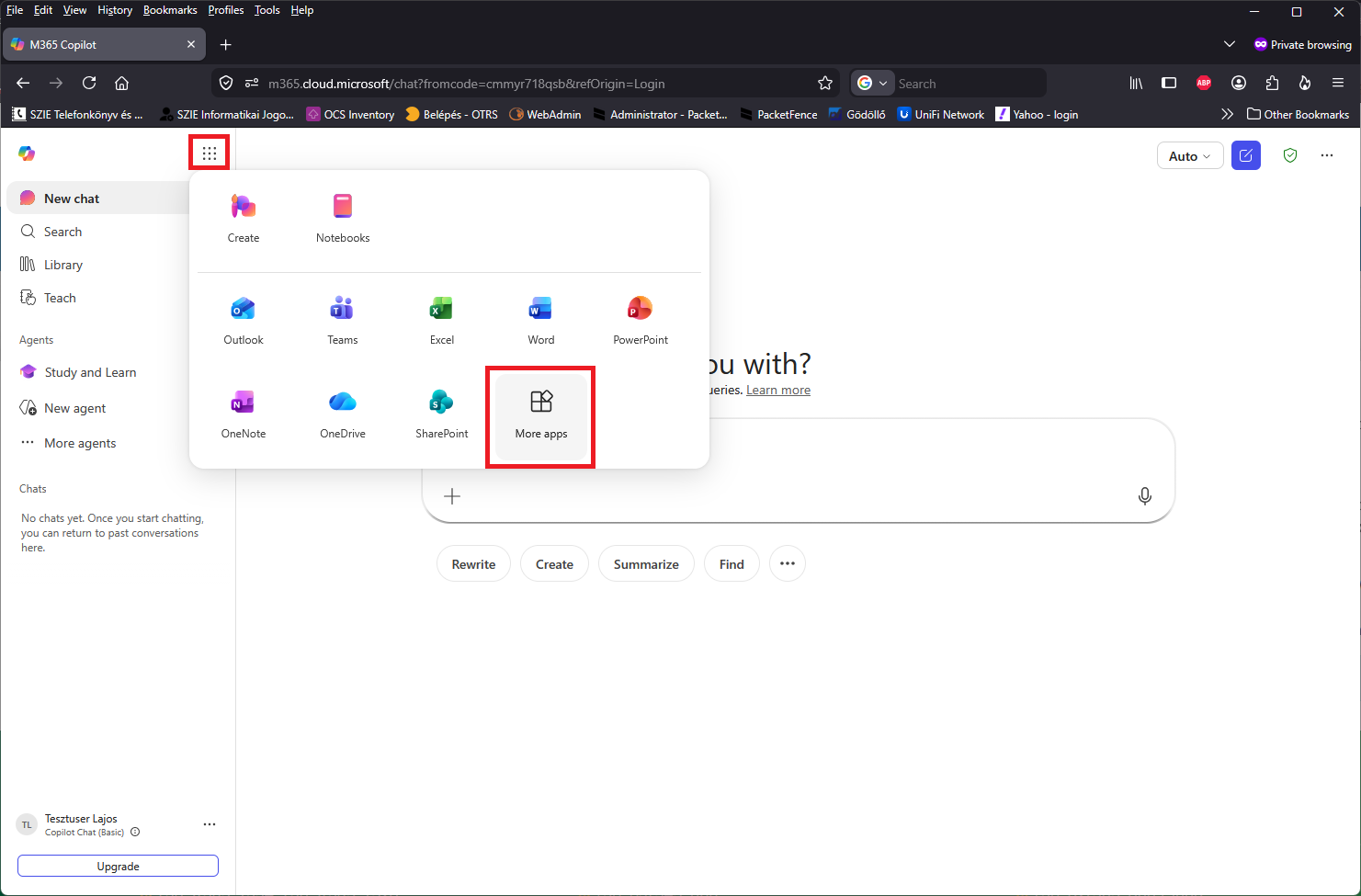Open the Create app in launcher
The height and width of the screenshot is (896, 1361).
(x=244, y=218)
